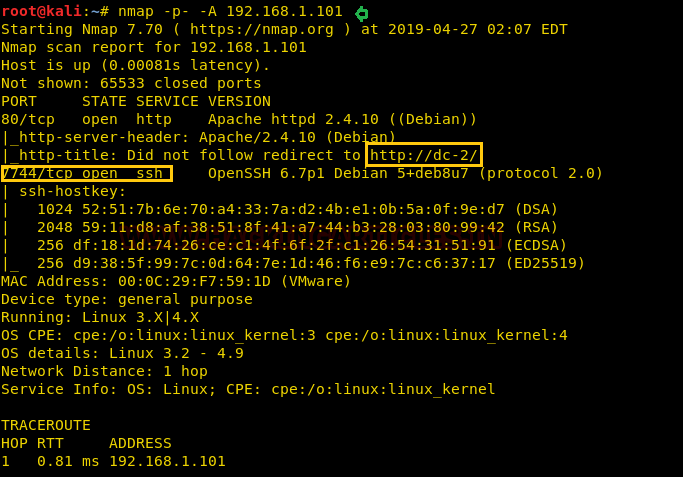Click the traceroute hop address 192.168.1.101
This screenshot has height=477, width=683.
(167, 461)
